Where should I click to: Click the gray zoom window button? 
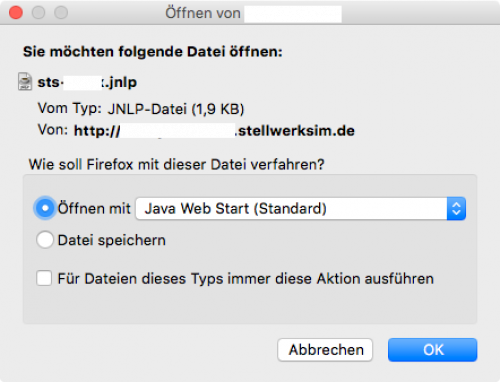click(x=61, y=13)
